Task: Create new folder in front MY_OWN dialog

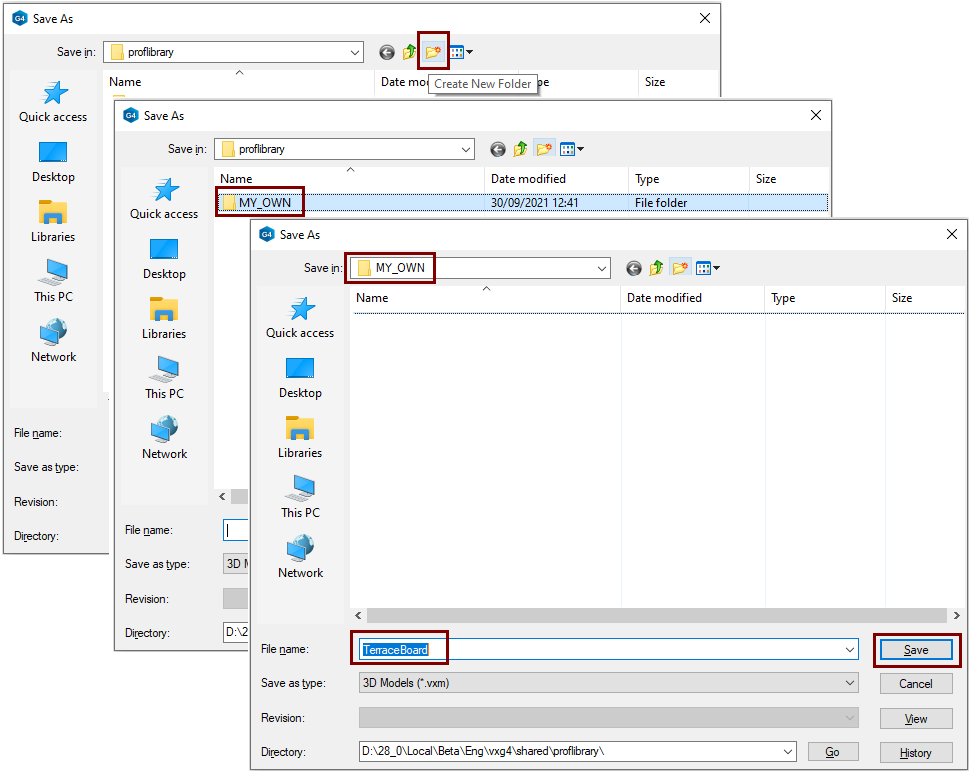Action: click(680, 268)
